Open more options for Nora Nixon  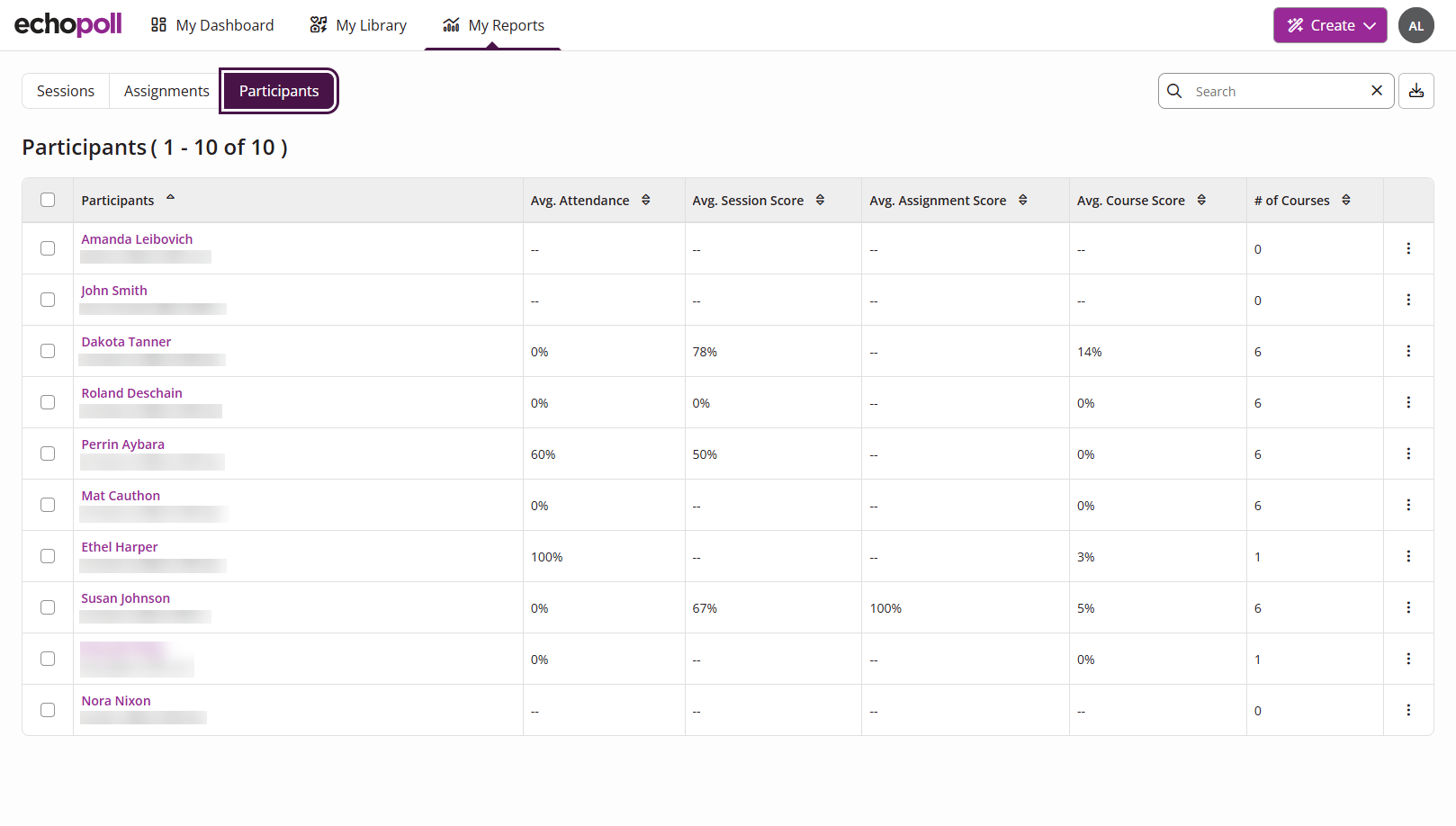coord(1408,710)
